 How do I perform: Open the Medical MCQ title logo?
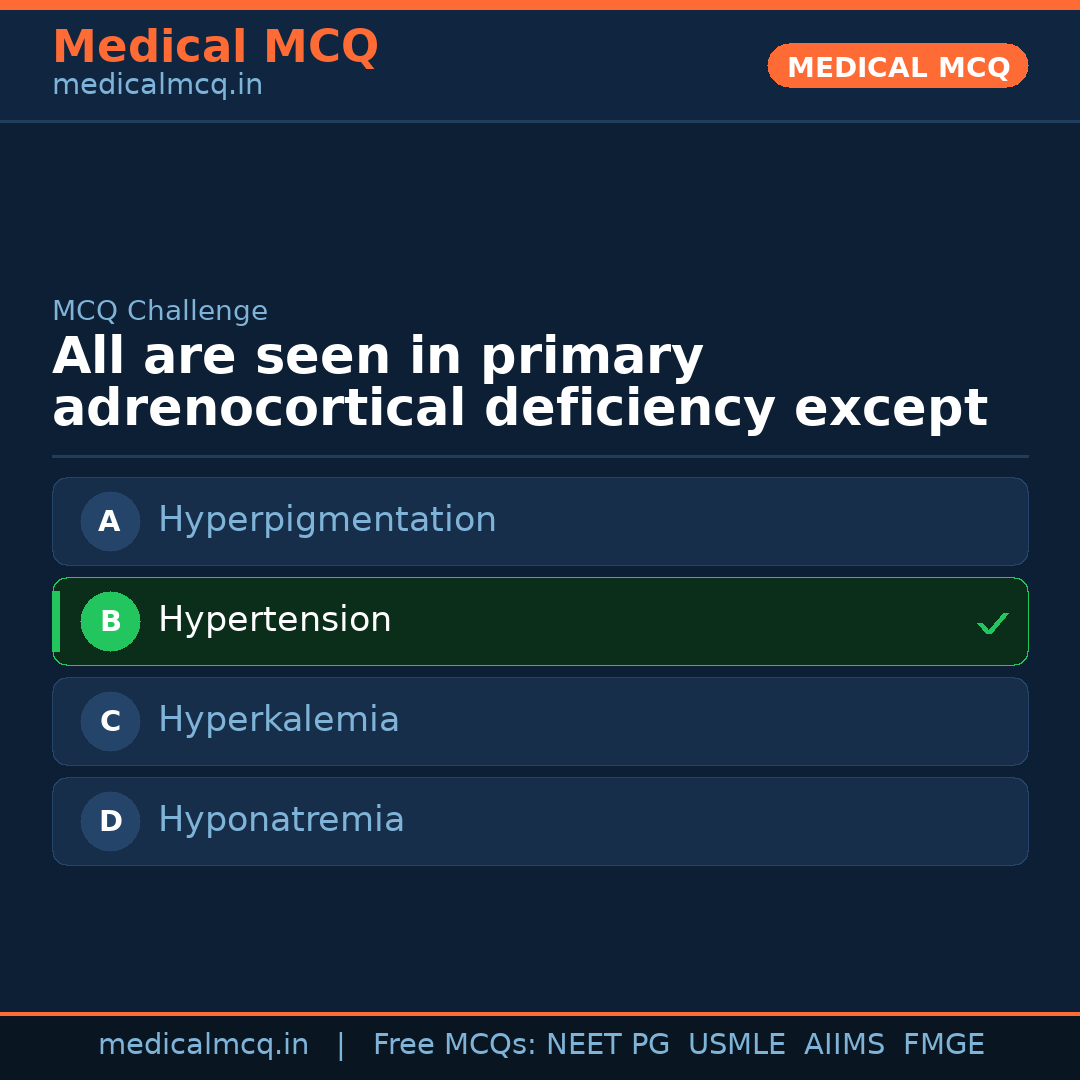(215, 47)
